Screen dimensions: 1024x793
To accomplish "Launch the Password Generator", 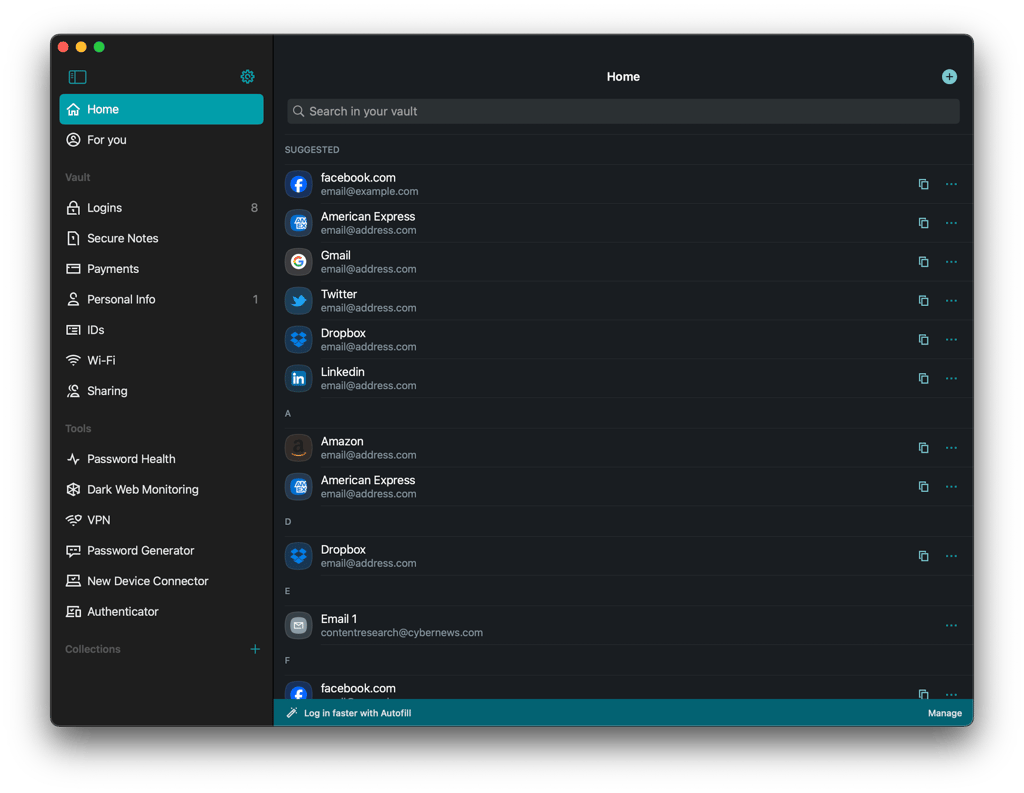I will [161, 550].
